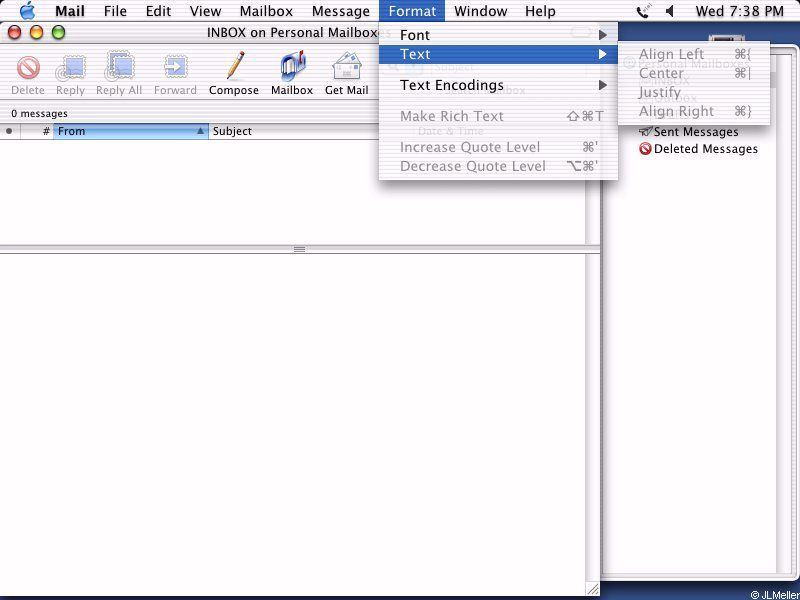Click the read-status dot column header

(x=9, y=131)
